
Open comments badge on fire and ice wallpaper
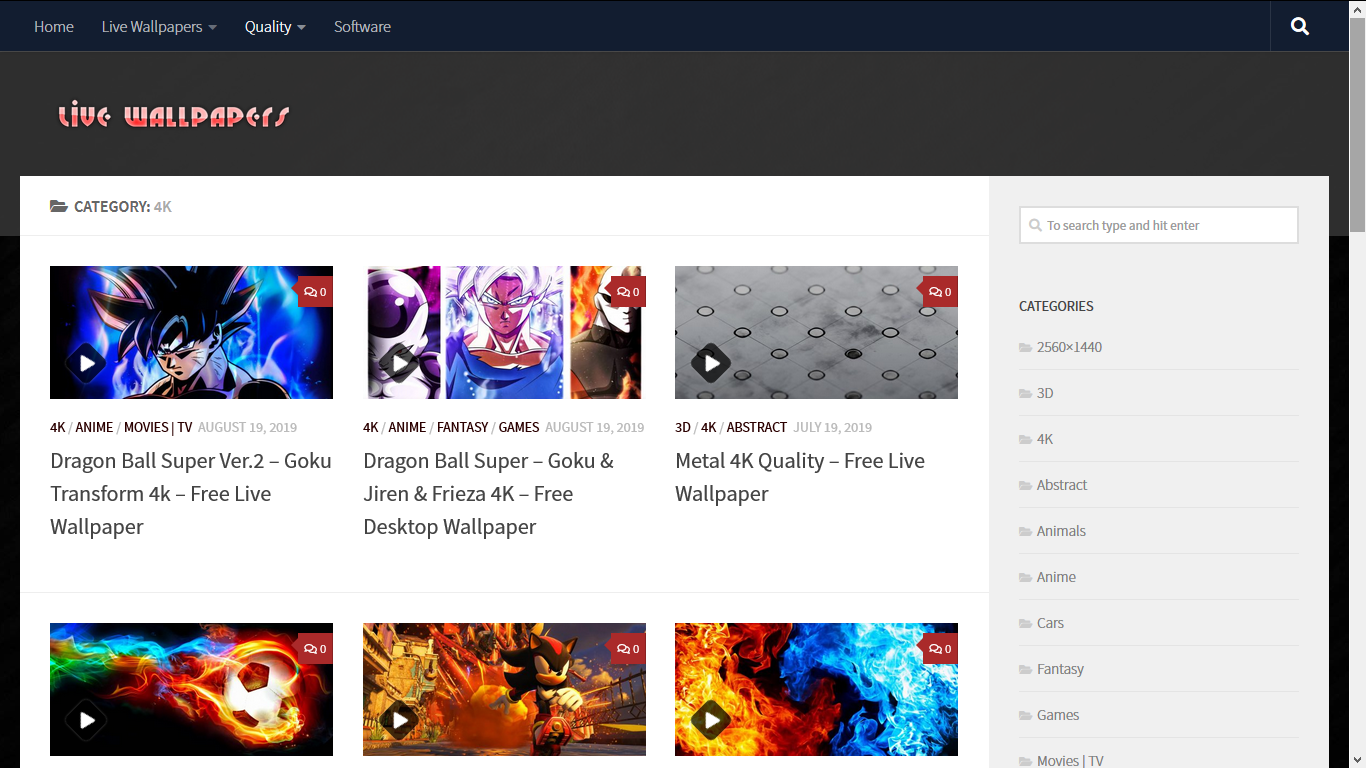click(940, 649)
